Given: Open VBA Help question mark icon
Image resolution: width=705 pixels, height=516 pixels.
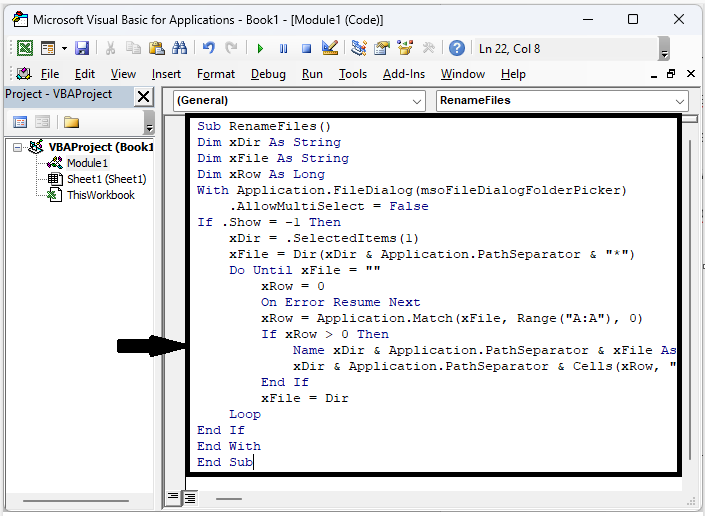Looking at the screenshot, I should 457,48.
